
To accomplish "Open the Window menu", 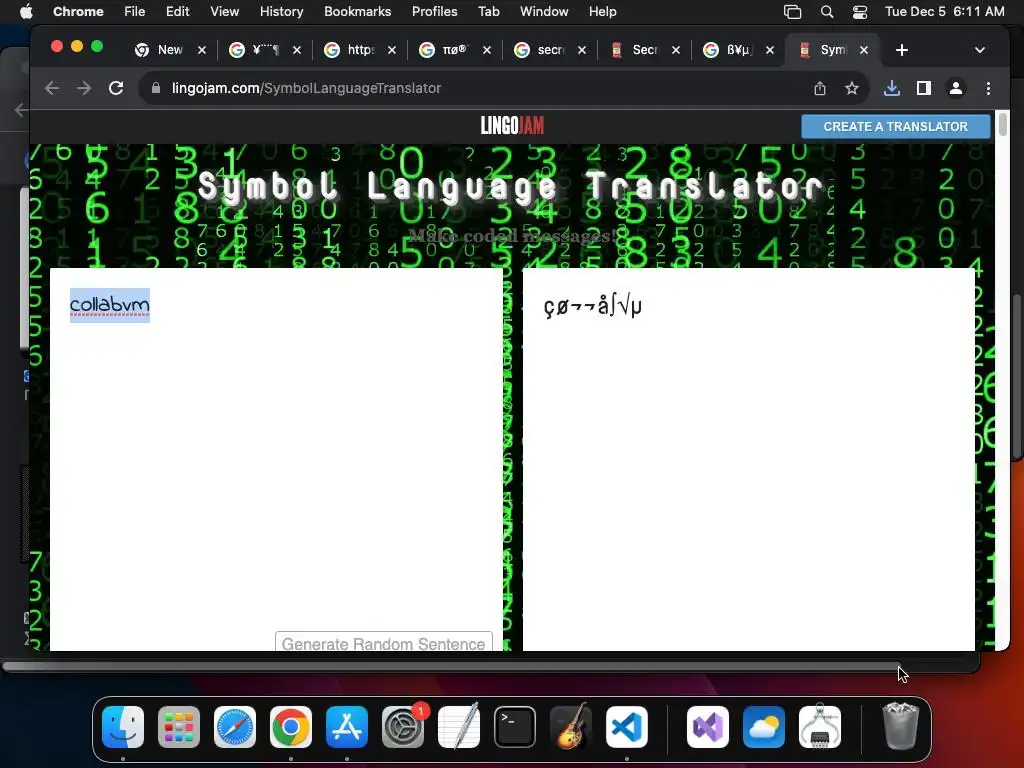I will click(544, 12).
